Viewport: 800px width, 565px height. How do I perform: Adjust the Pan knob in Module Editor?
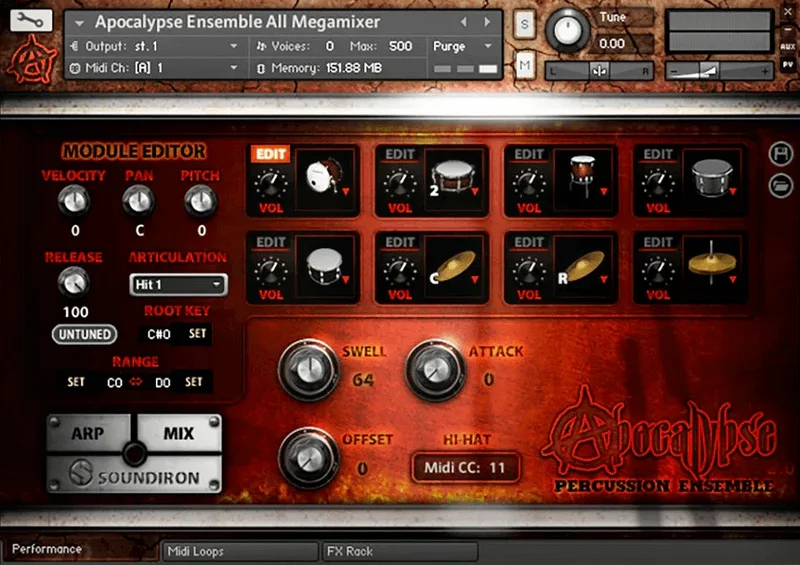(139, 201)
